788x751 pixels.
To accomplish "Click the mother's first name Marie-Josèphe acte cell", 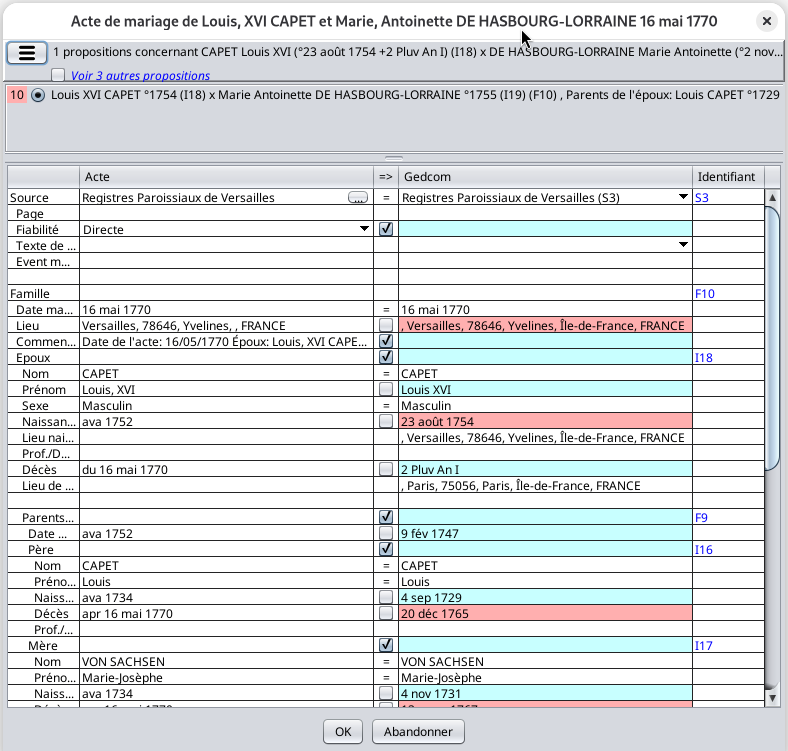I will point(226,678).
